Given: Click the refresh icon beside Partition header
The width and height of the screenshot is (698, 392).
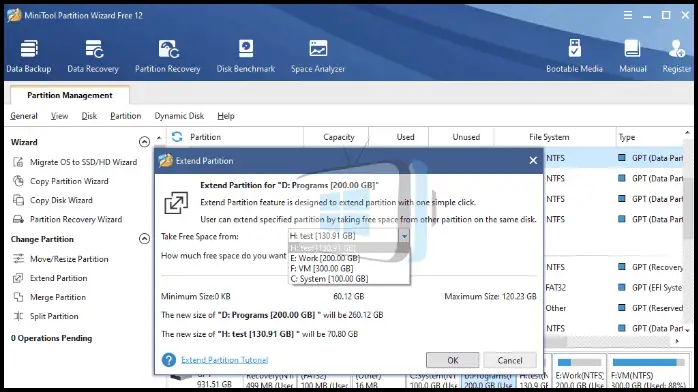Looking at the screenshot, I should 177,137.
